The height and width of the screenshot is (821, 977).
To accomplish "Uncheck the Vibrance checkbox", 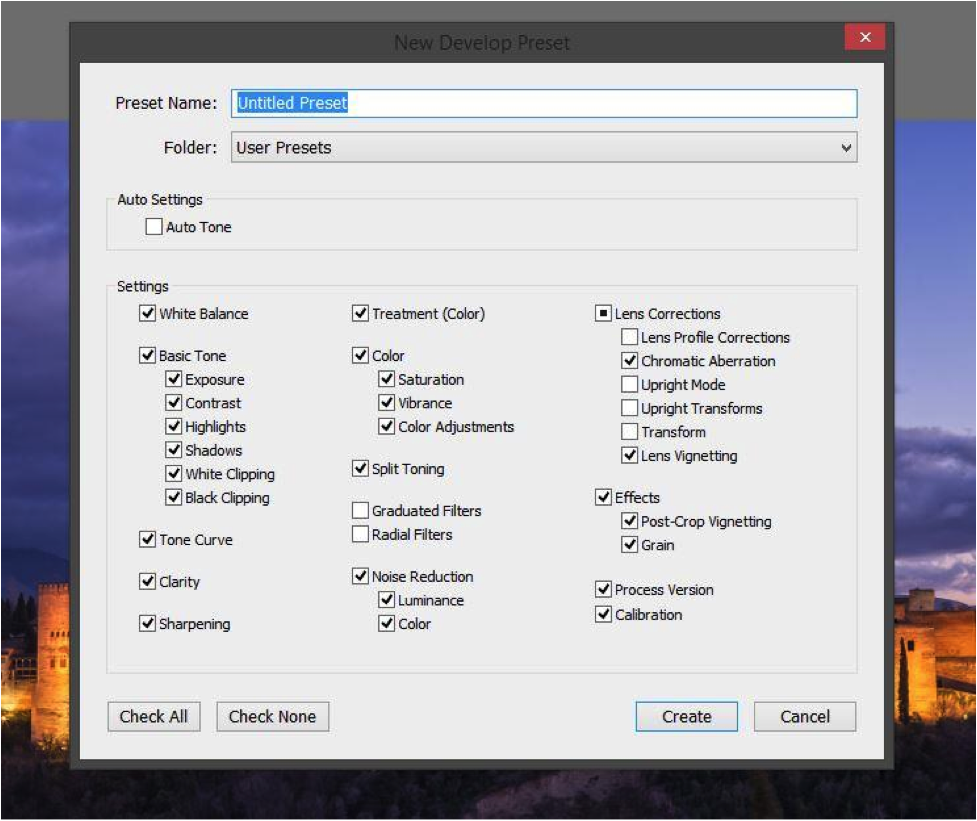I will 387,402.
